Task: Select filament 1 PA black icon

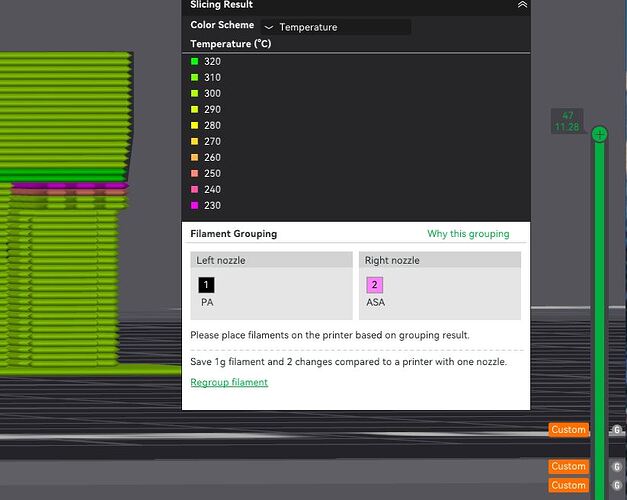Action: [206, 285]
